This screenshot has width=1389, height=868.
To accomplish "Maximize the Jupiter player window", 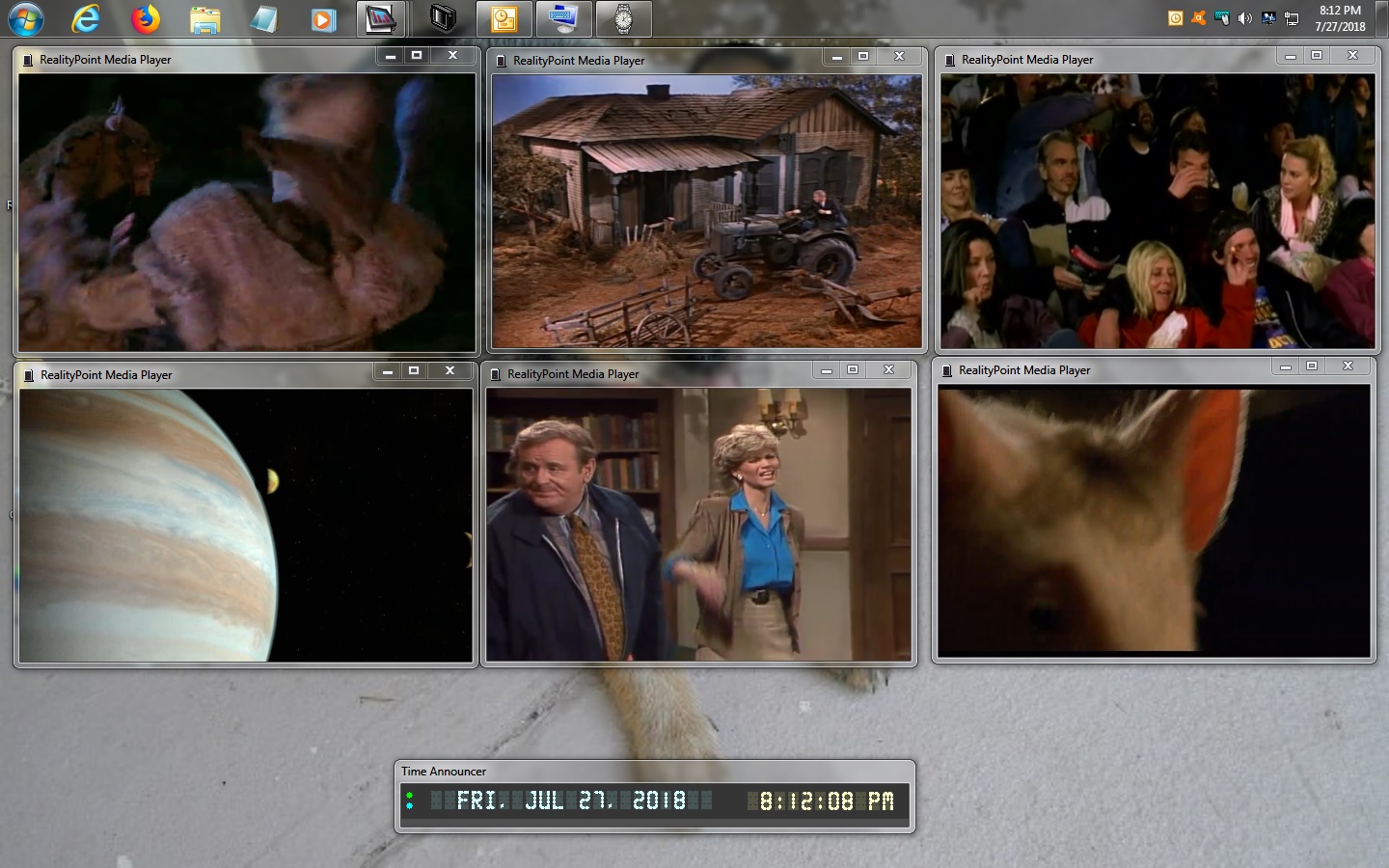I will point(414,371).
